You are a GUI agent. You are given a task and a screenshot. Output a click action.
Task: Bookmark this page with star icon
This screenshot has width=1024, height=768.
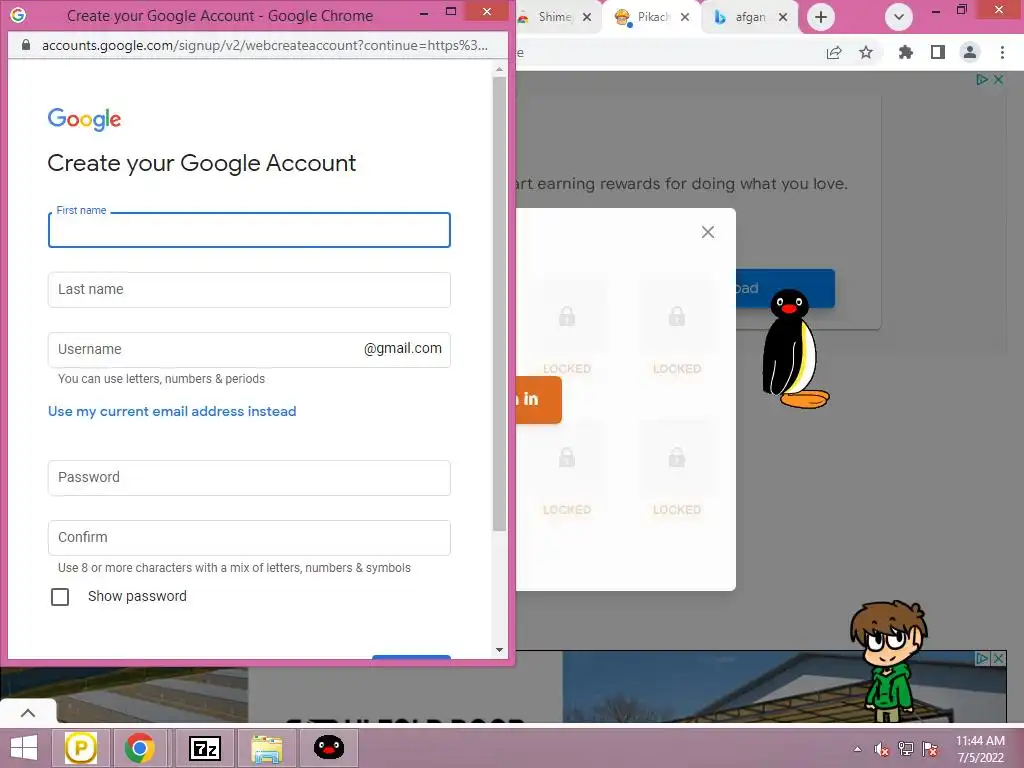[866, 52]
